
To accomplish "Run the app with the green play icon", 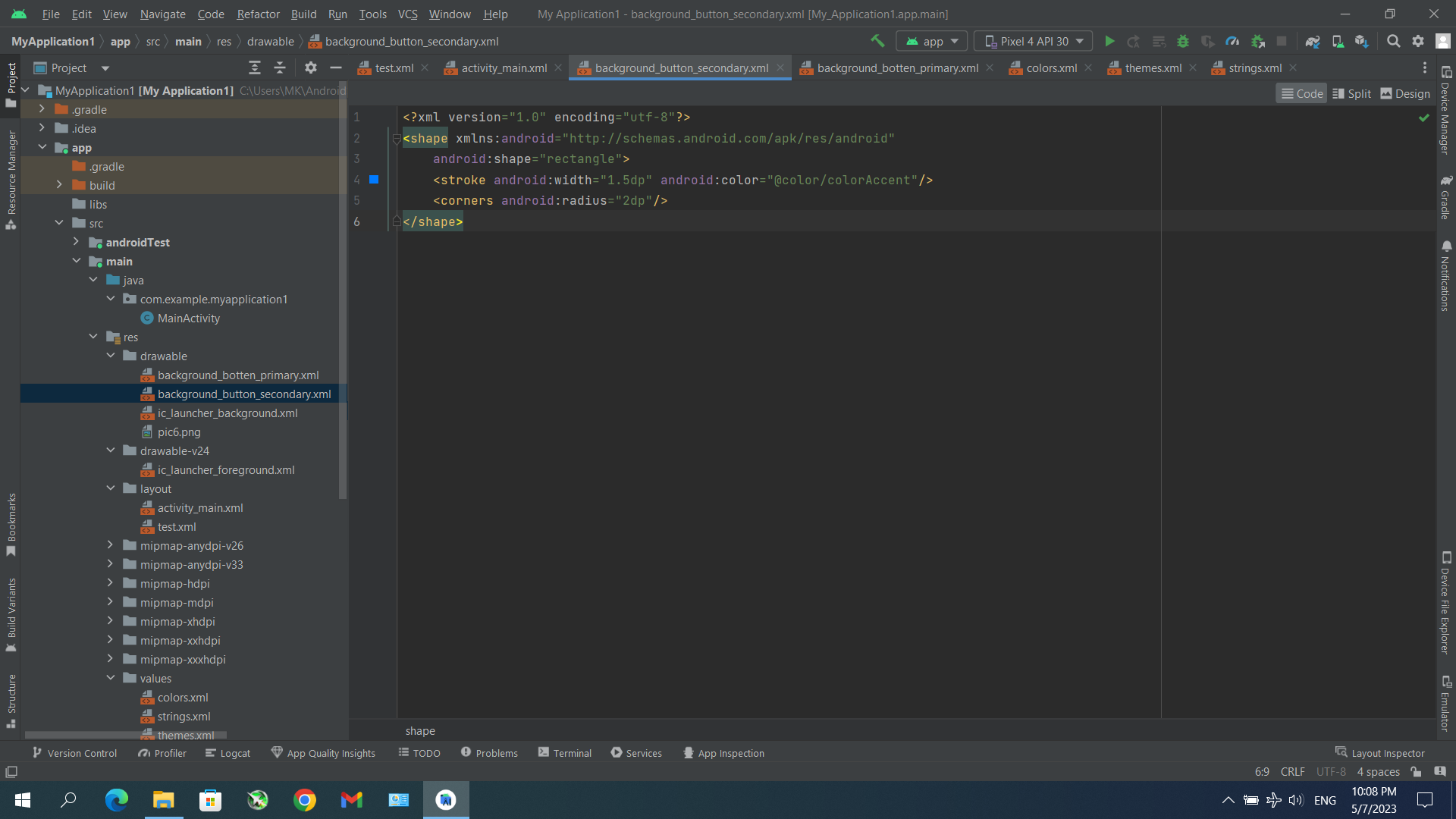I will [1109, 41].
